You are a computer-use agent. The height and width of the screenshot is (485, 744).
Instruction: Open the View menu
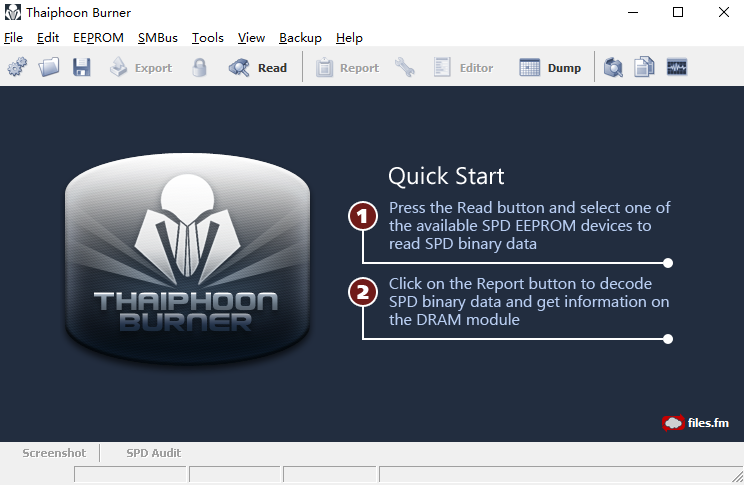(x=251, y=37)
